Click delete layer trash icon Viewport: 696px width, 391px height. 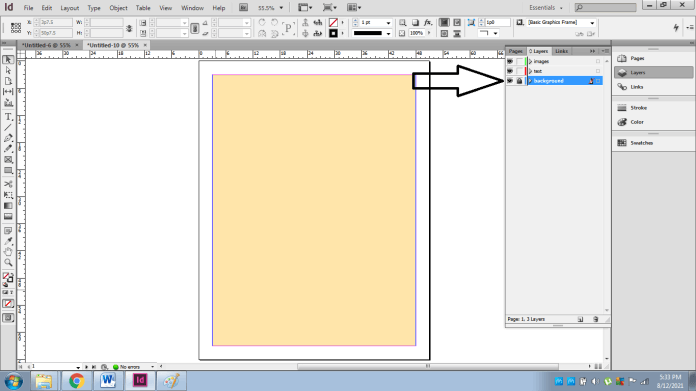pos(595,319)
